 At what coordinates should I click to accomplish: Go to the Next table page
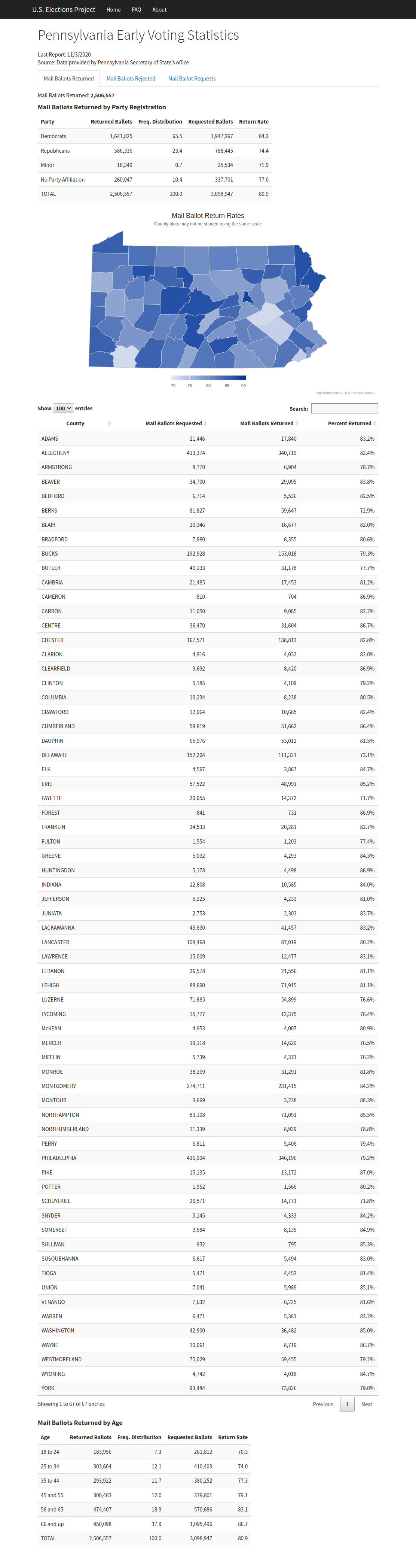(x=367, y=1404)
